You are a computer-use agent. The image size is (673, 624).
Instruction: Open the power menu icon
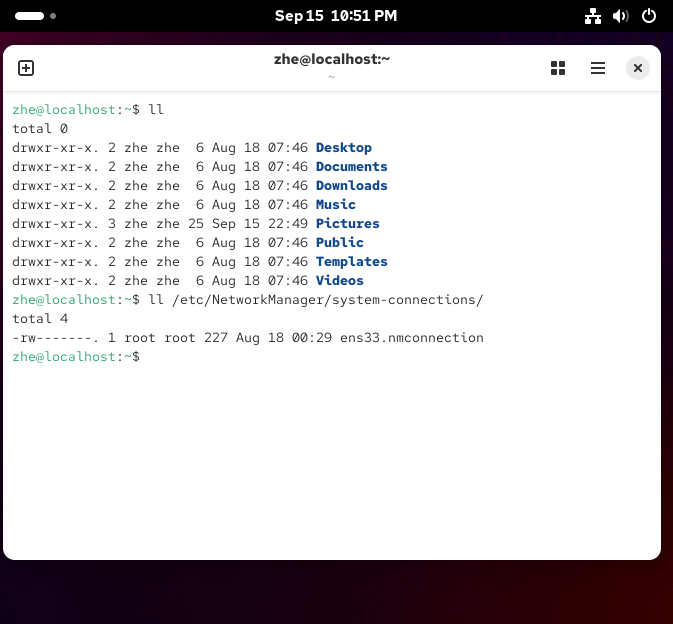[648, 16]
